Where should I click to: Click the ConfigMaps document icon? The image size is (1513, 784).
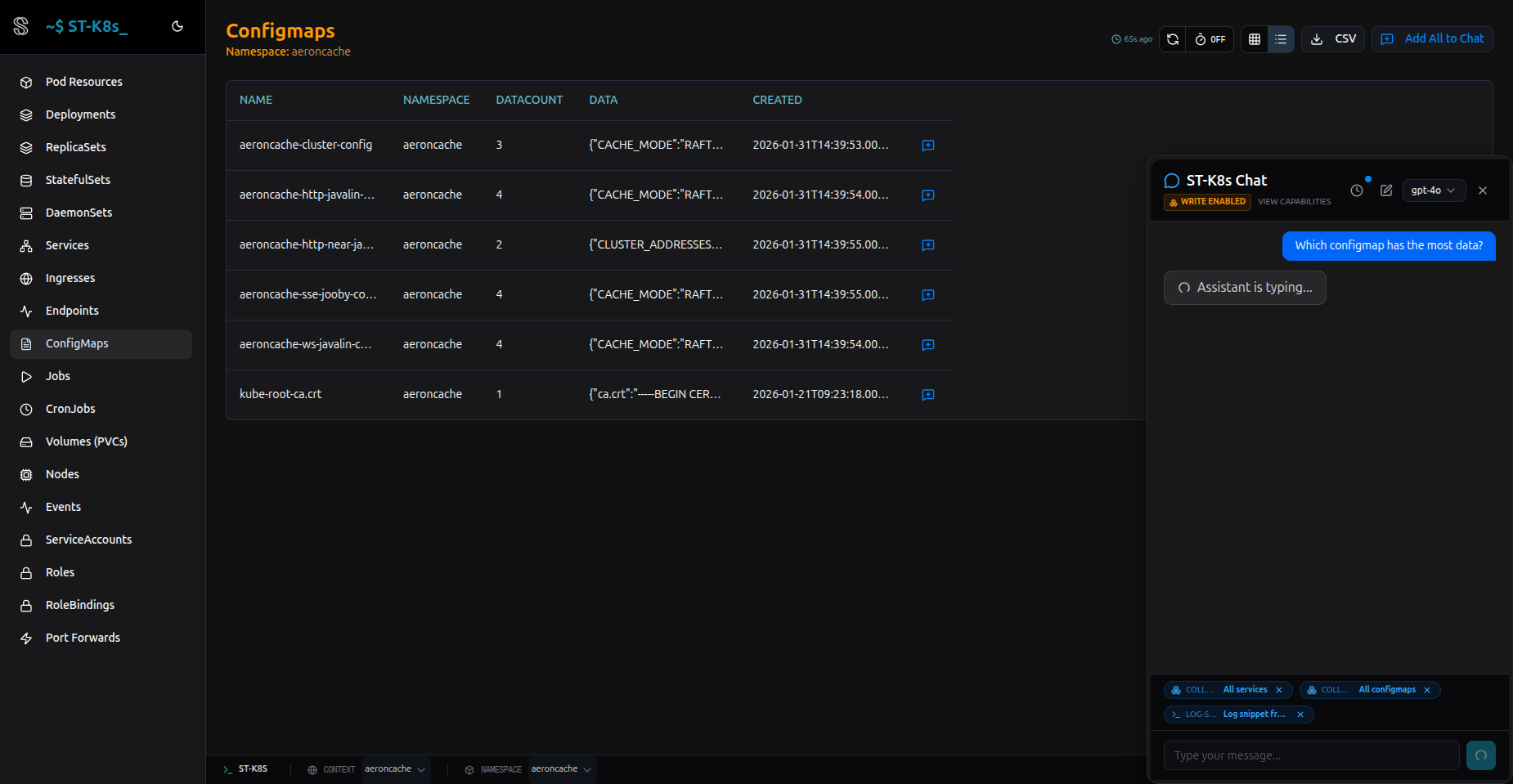point(26,344)
